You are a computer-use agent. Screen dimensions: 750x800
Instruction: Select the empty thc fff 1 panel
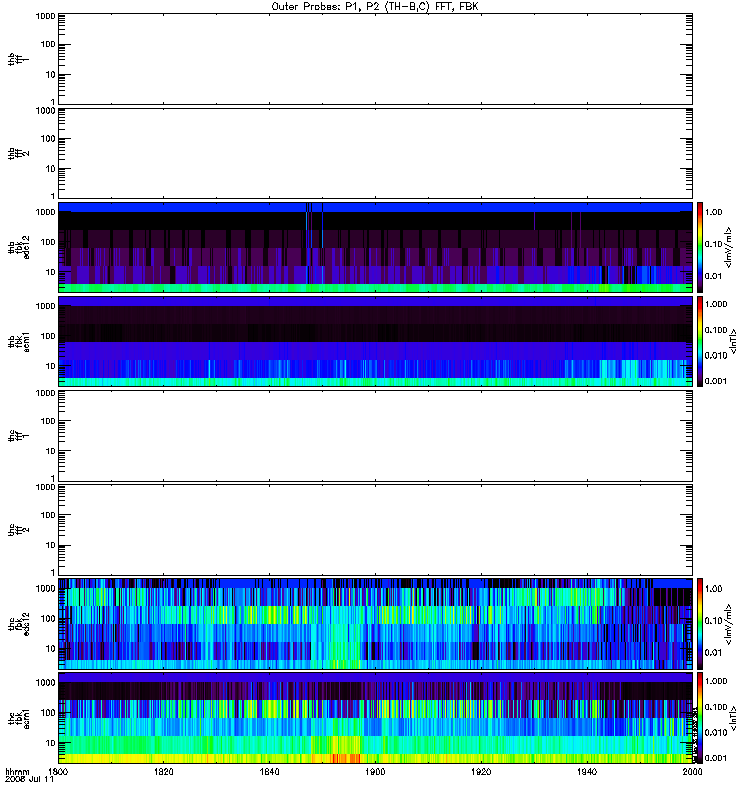pos(375,436)
